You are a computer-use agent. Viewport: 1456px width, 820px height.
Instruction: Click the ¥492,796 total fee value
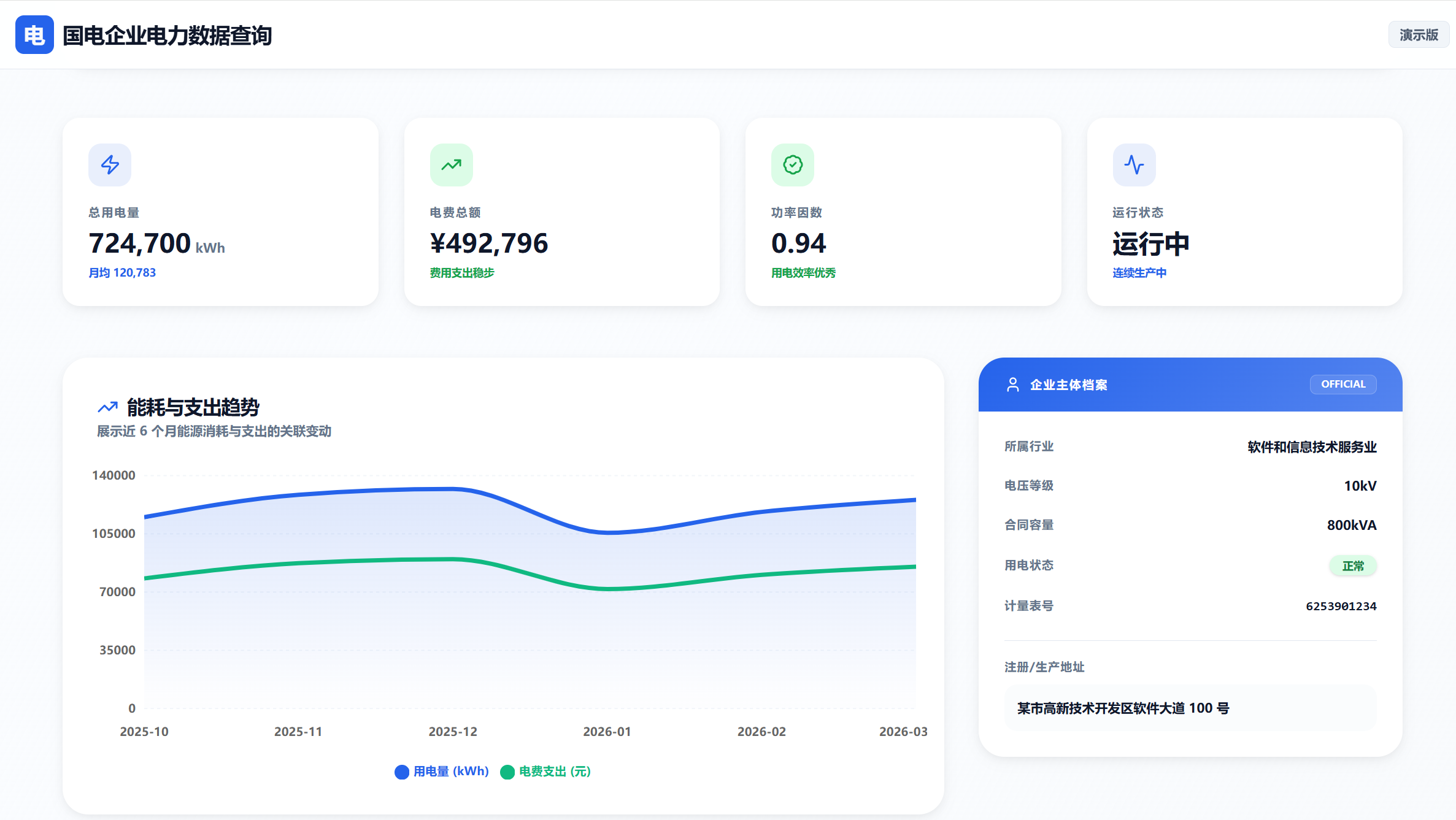point(489,243)
